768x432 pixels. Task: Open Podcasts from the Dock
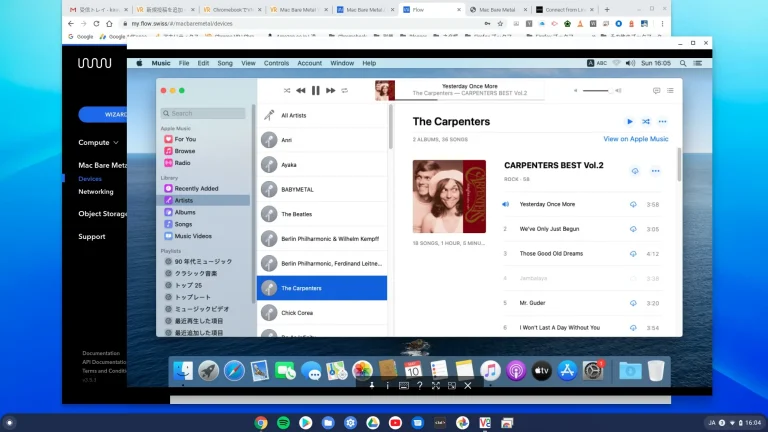click(516, 371)
